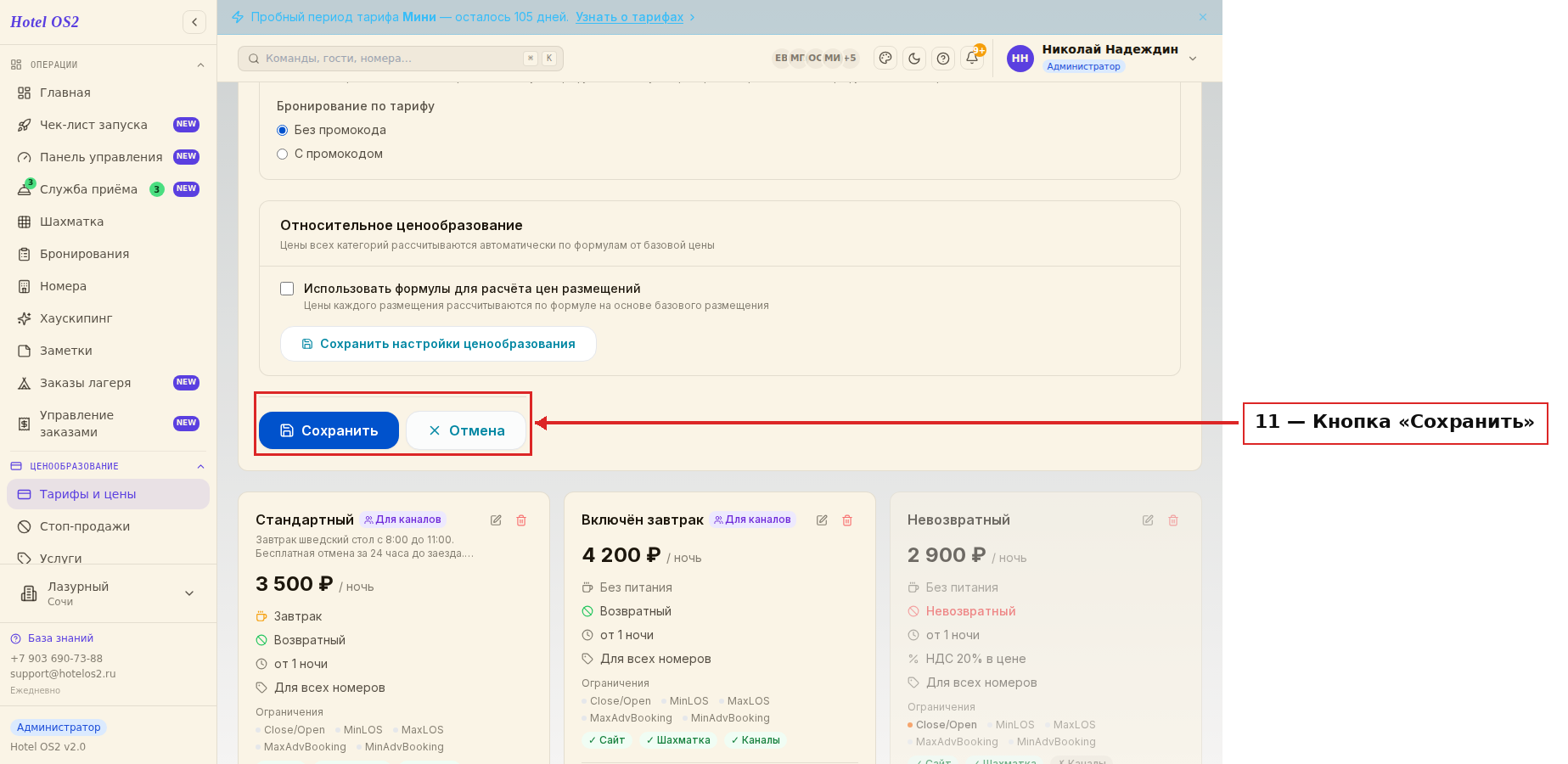Edit the Включён завтрак tariff card
1568x764 pixels.
(822, 520)
